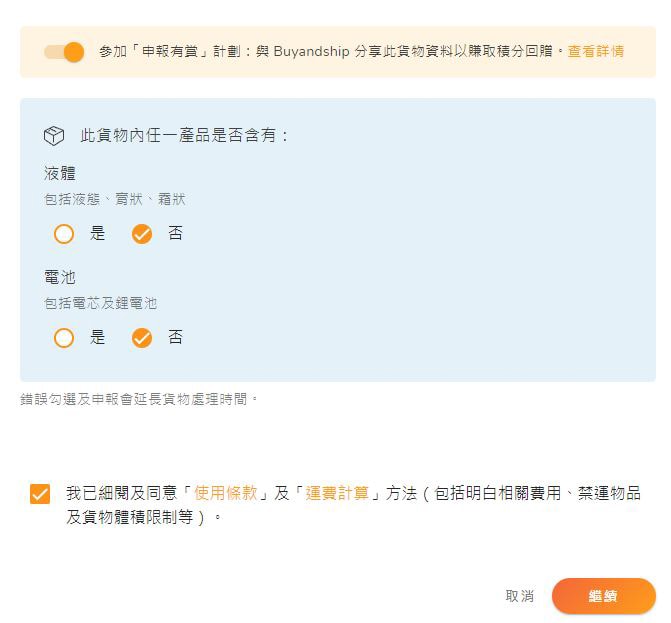
Task: Select 是 radio for 電池
Action: (x=64, y=338)
